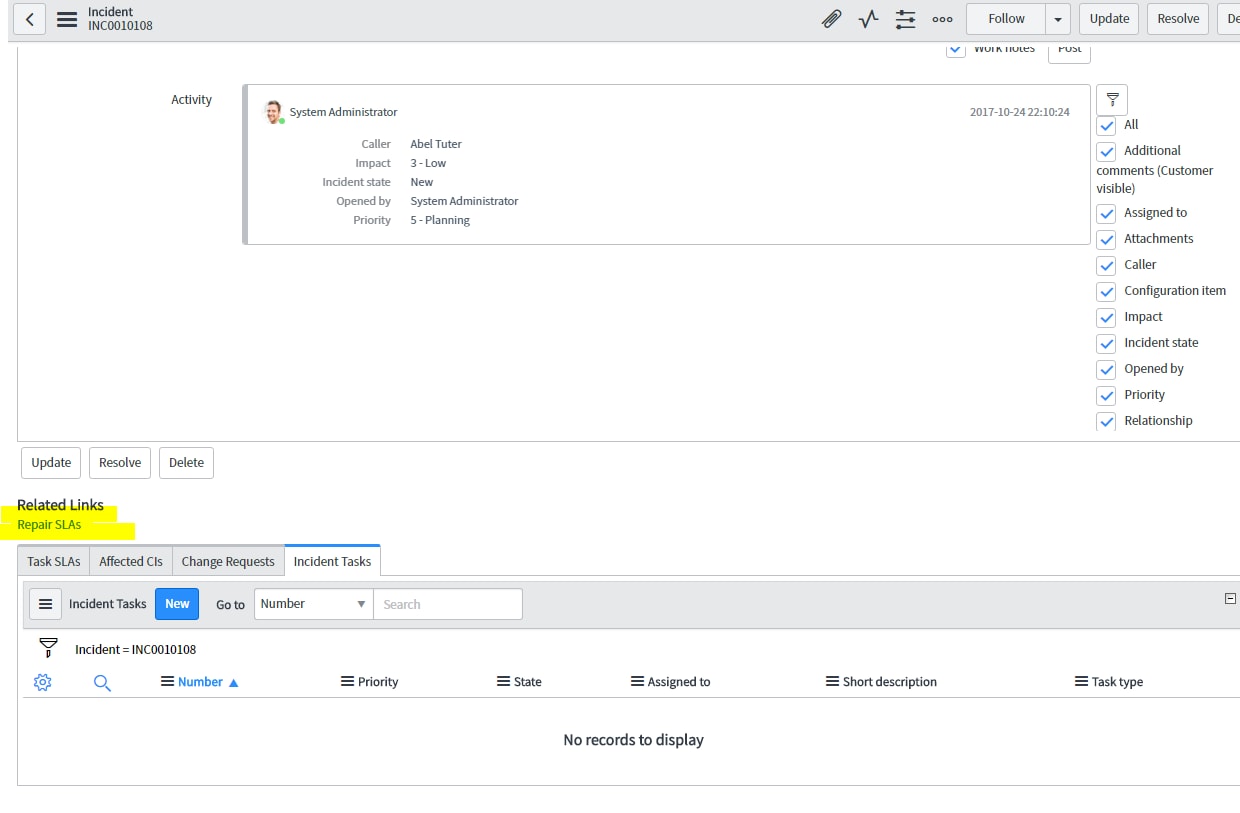Open Incident Tasks list hamburger menu

click(45, 604)
